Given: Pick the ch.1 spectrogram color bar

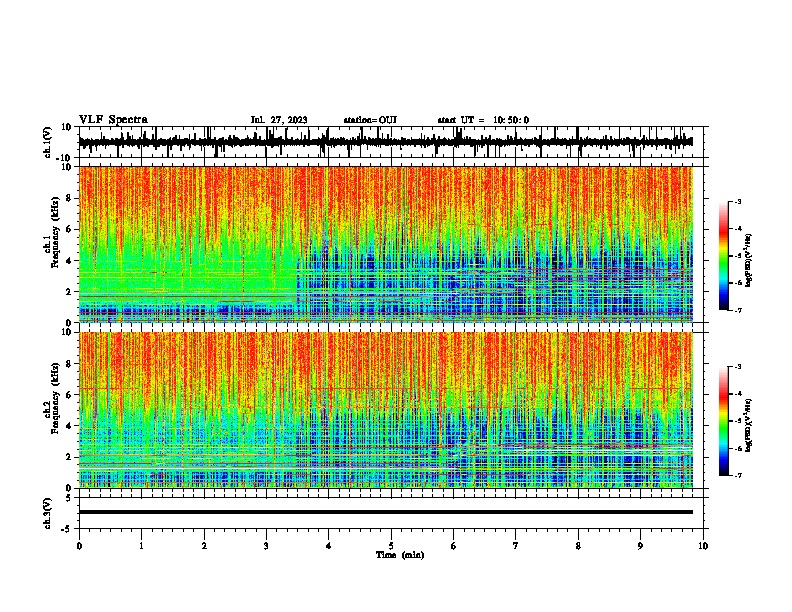Looking at the screenshot, I should pos(723,255).
